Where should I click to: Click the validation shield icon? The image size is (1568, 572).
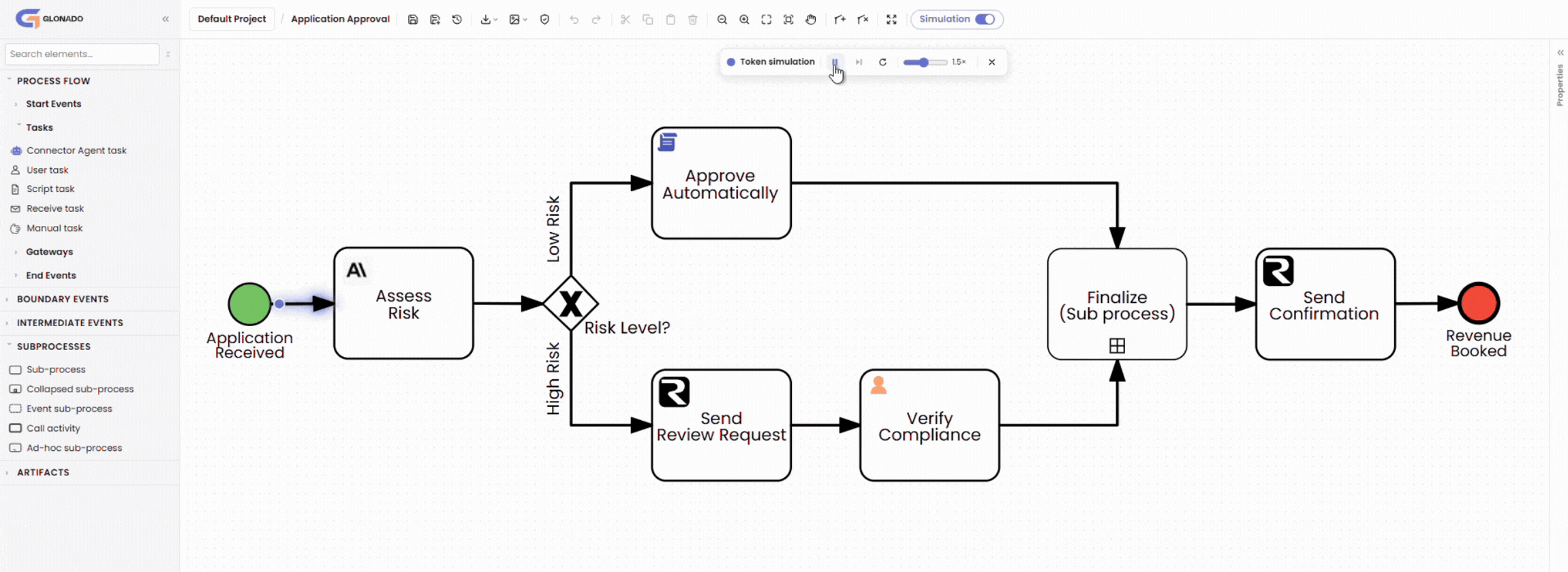tap(544, 20)
